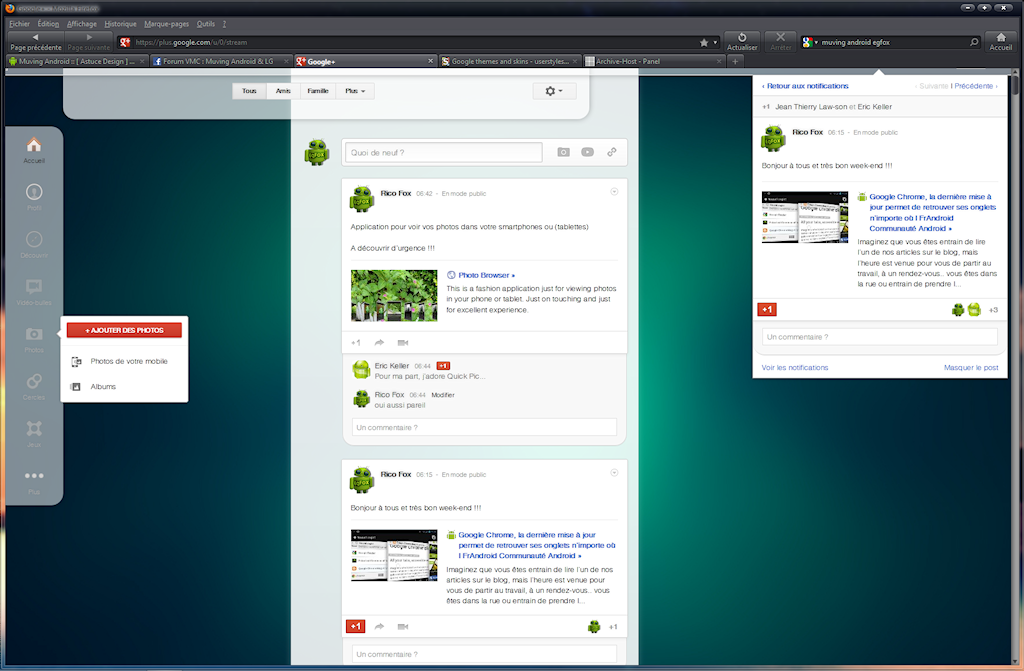Follow the Retour aux notifications link
Image resolution: width=1024 pixels, height=671 pixels.
coord(805,86)
